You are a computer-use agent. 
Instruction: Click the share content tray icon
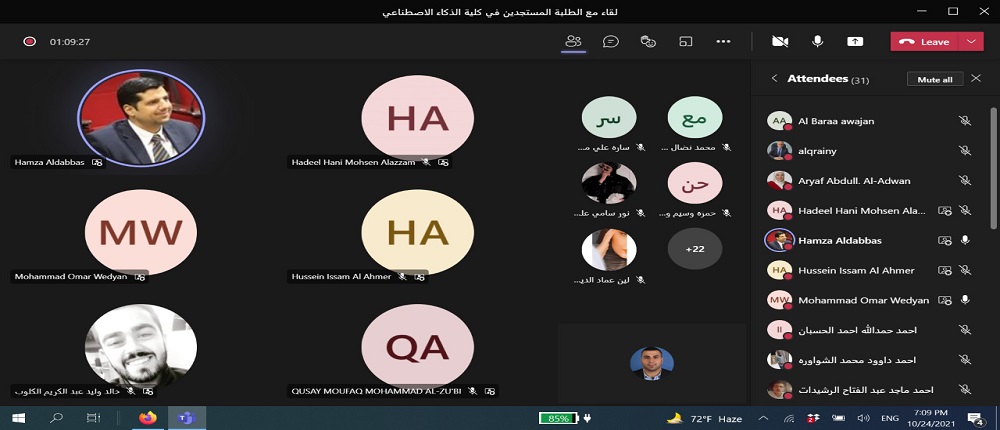pos(855,42)
